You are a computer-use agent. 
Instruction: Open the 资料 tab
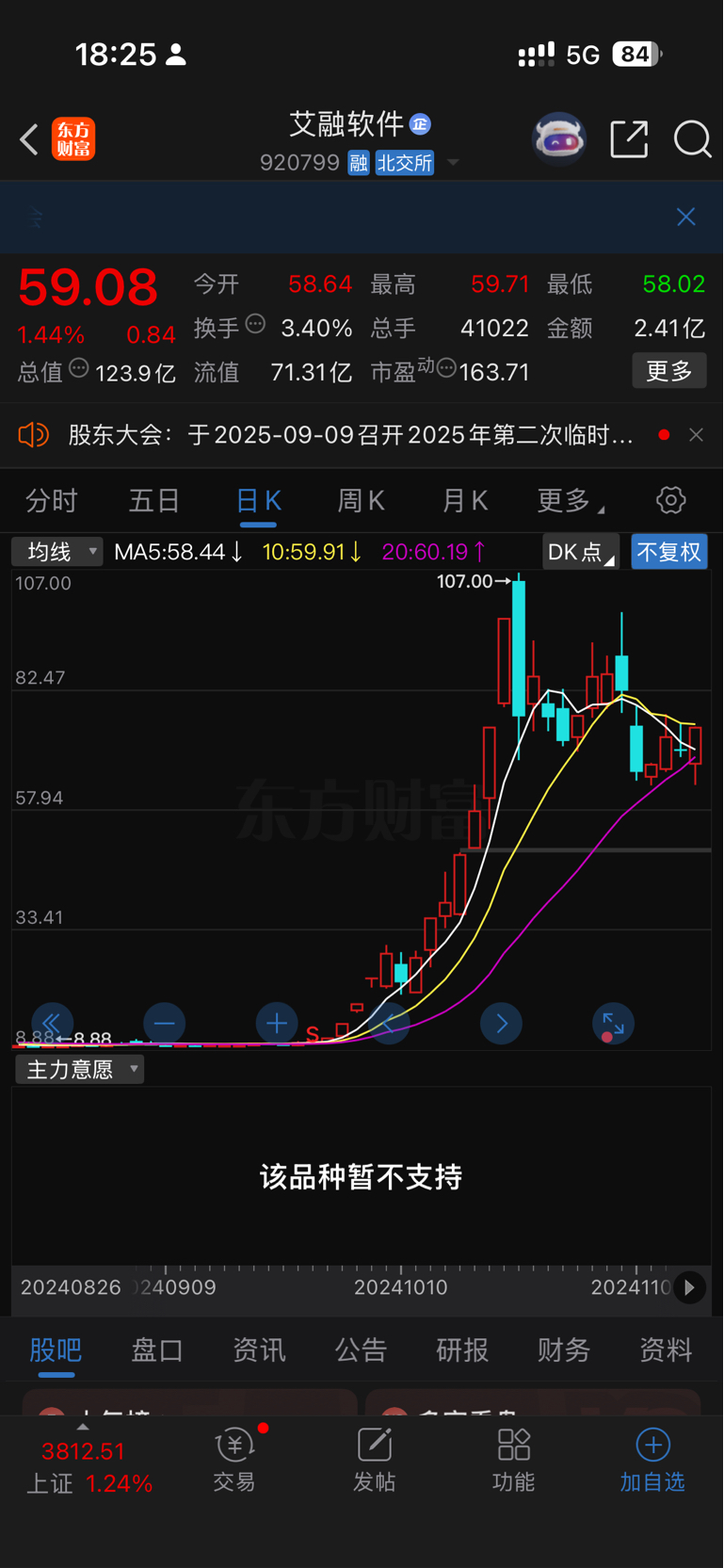tap(666, 1350)
